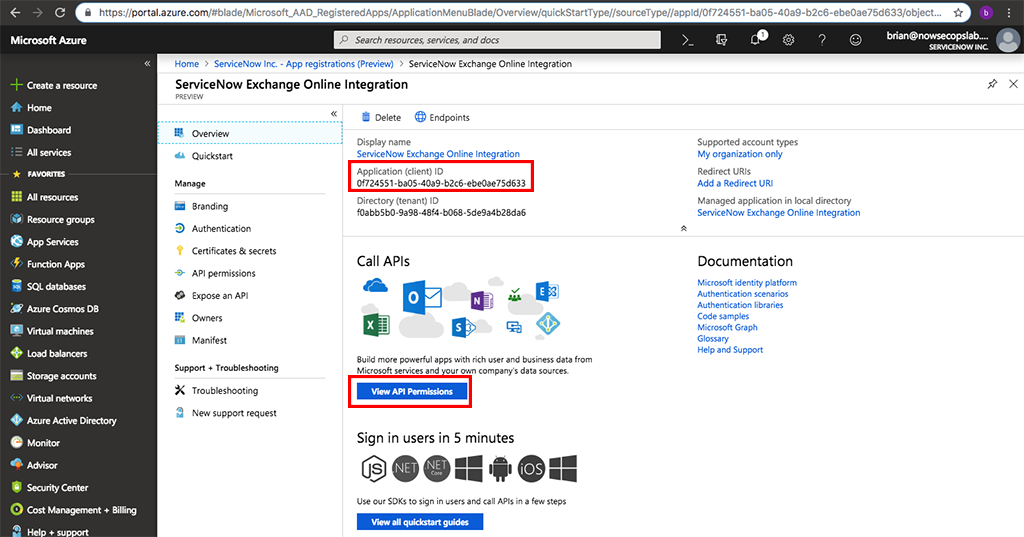Open feedback smiley icon
This screenshot has height=537, width=1024.
click(x=855, y=40)
